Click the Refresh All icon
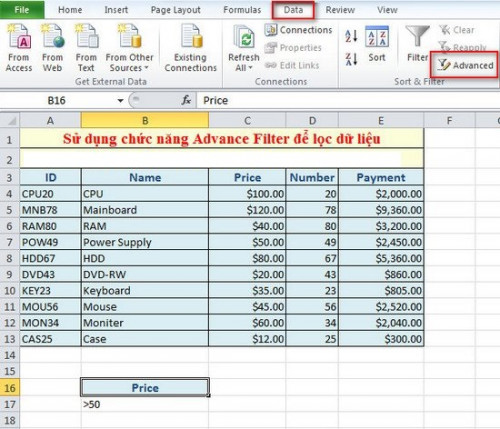The width and height of the screenshot is (500, 429). click(x=244, y=37)
